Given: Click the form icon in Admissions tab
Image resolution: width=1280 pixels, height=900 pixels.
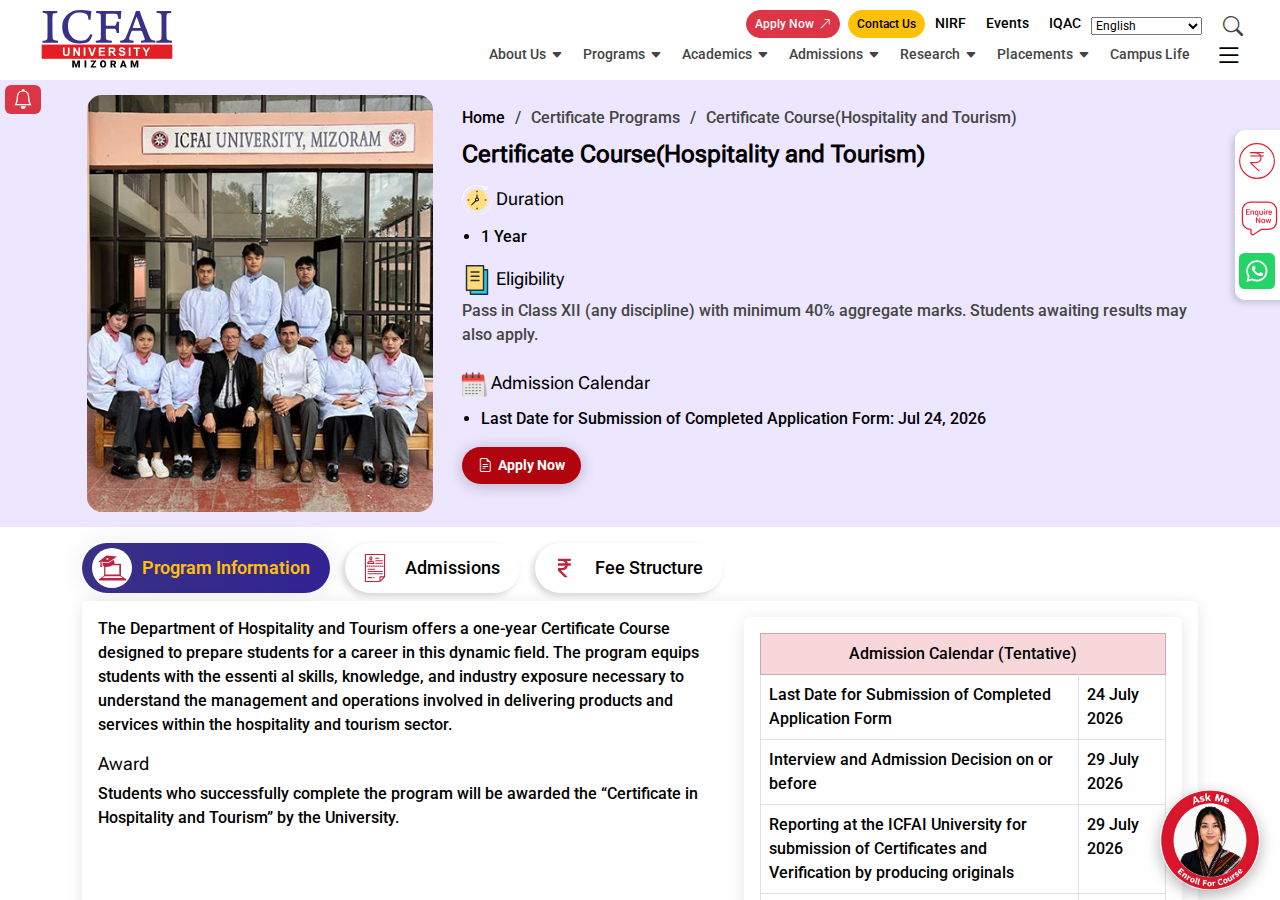Looking at the screenshot, I should point(375,568).
